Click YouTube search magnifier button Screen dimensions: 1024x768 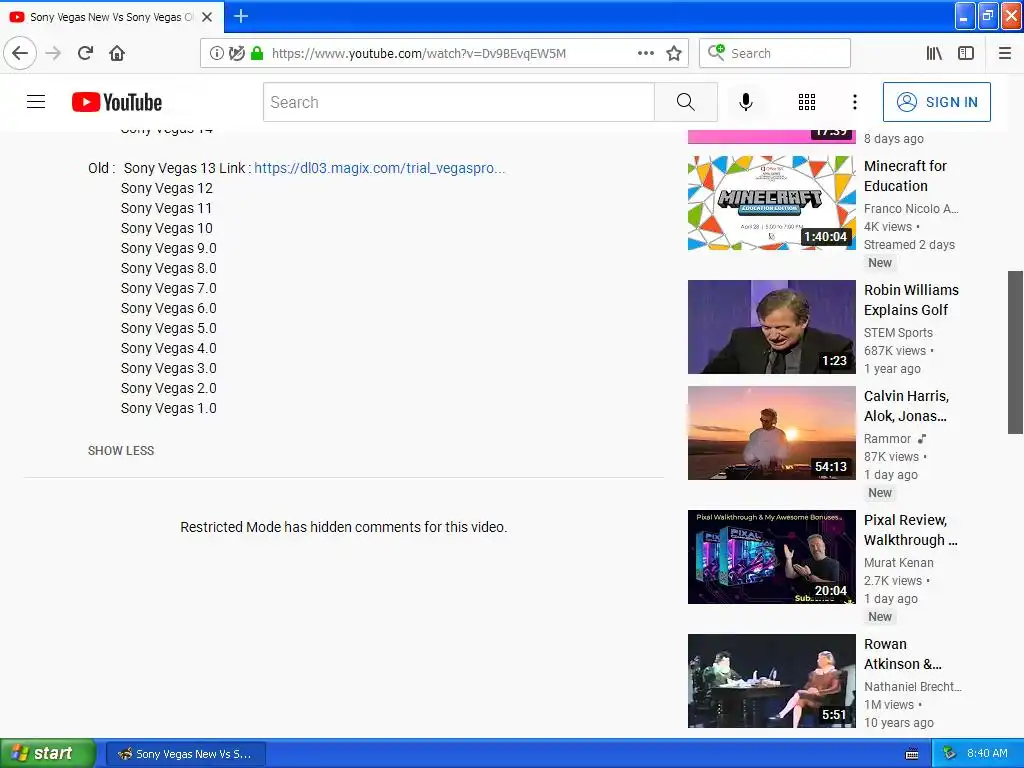pos(686,102)
